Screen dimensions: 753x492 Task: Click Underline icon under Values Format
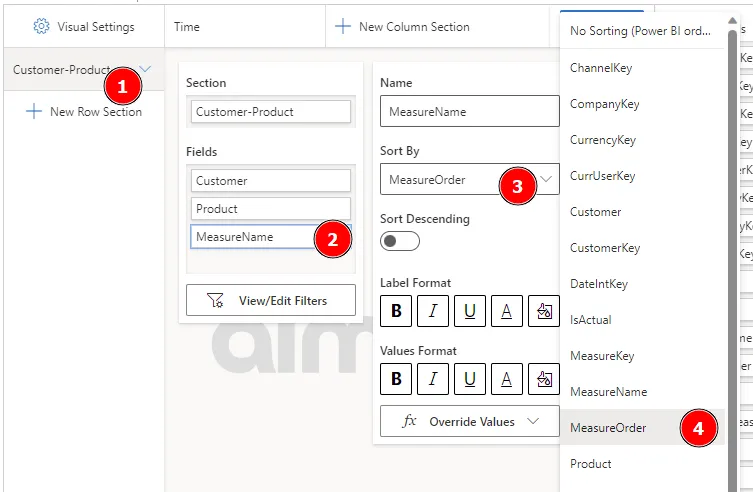(469, 379)
